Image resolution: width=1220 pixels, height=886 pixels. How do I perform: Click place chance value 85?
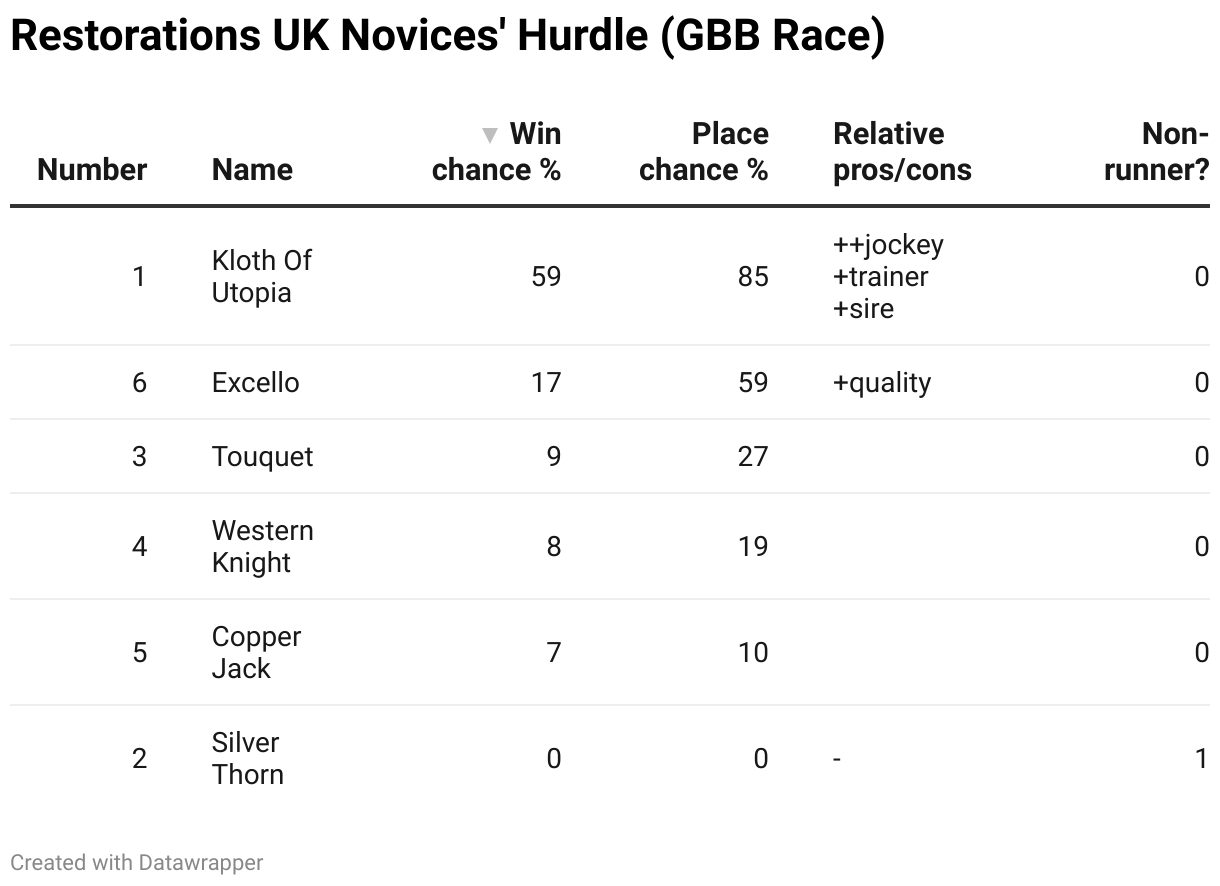(753, 276)
